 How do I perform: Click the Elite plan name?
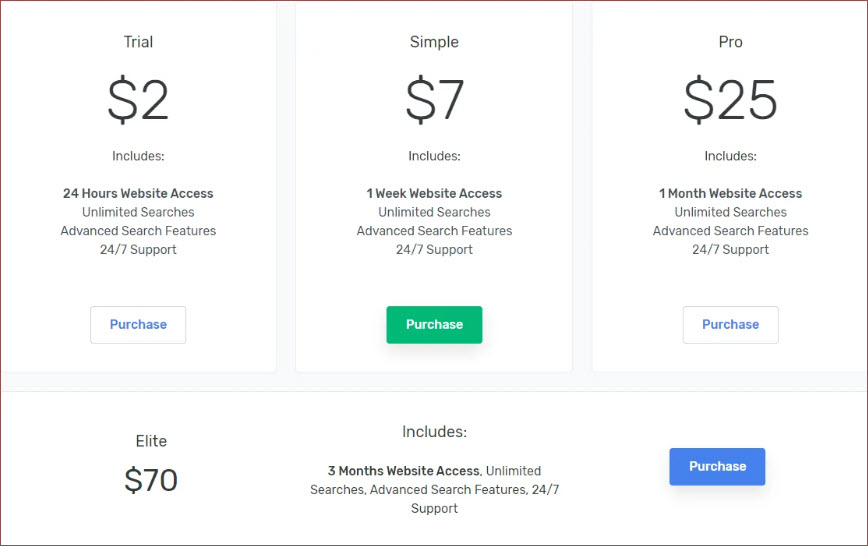coord(151,441)
